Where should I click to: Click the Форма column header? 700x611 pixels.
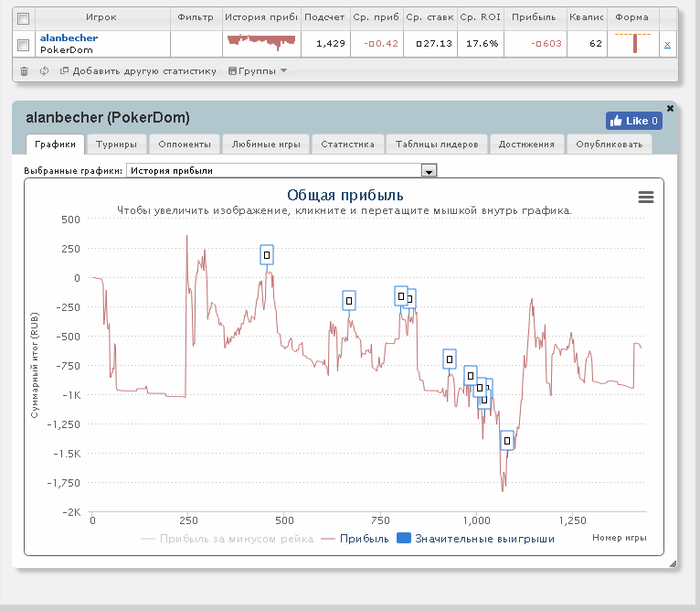[632, 17]
